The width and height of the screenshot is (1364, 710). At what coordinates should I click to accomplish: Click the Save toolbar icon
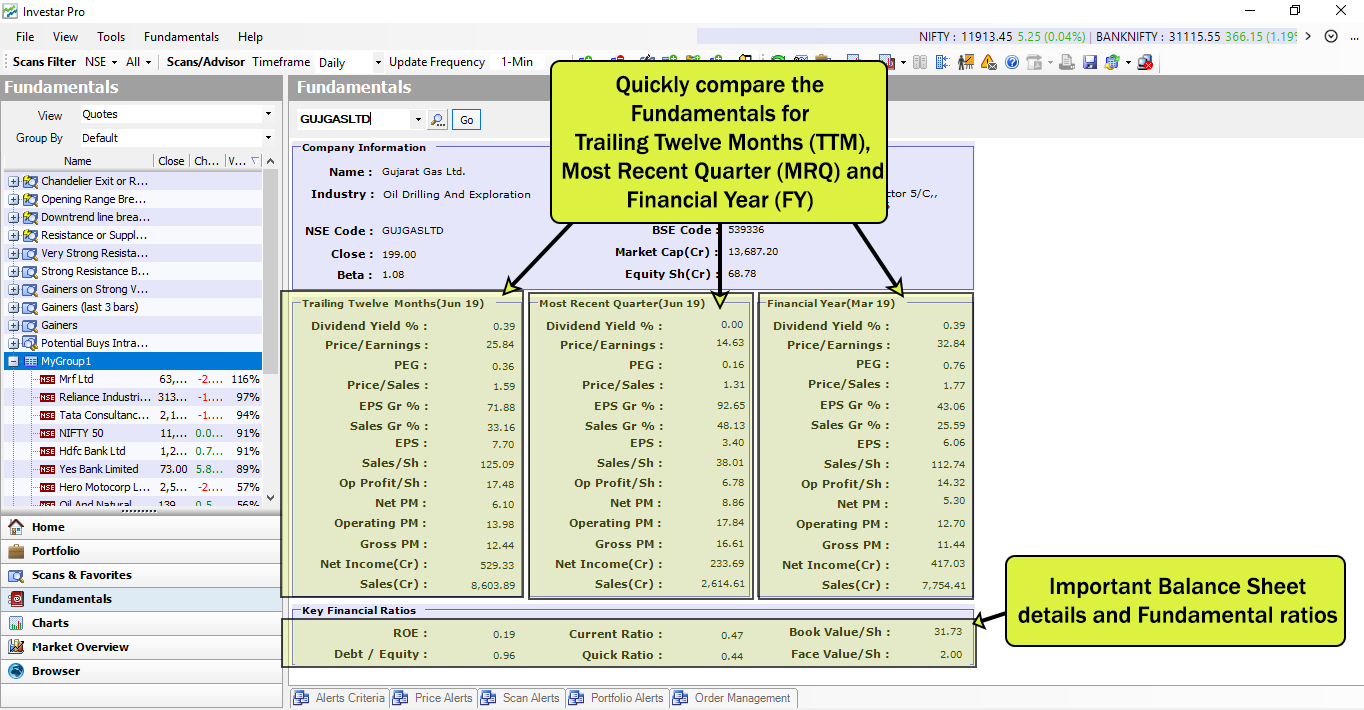[x=1091, y=62]
